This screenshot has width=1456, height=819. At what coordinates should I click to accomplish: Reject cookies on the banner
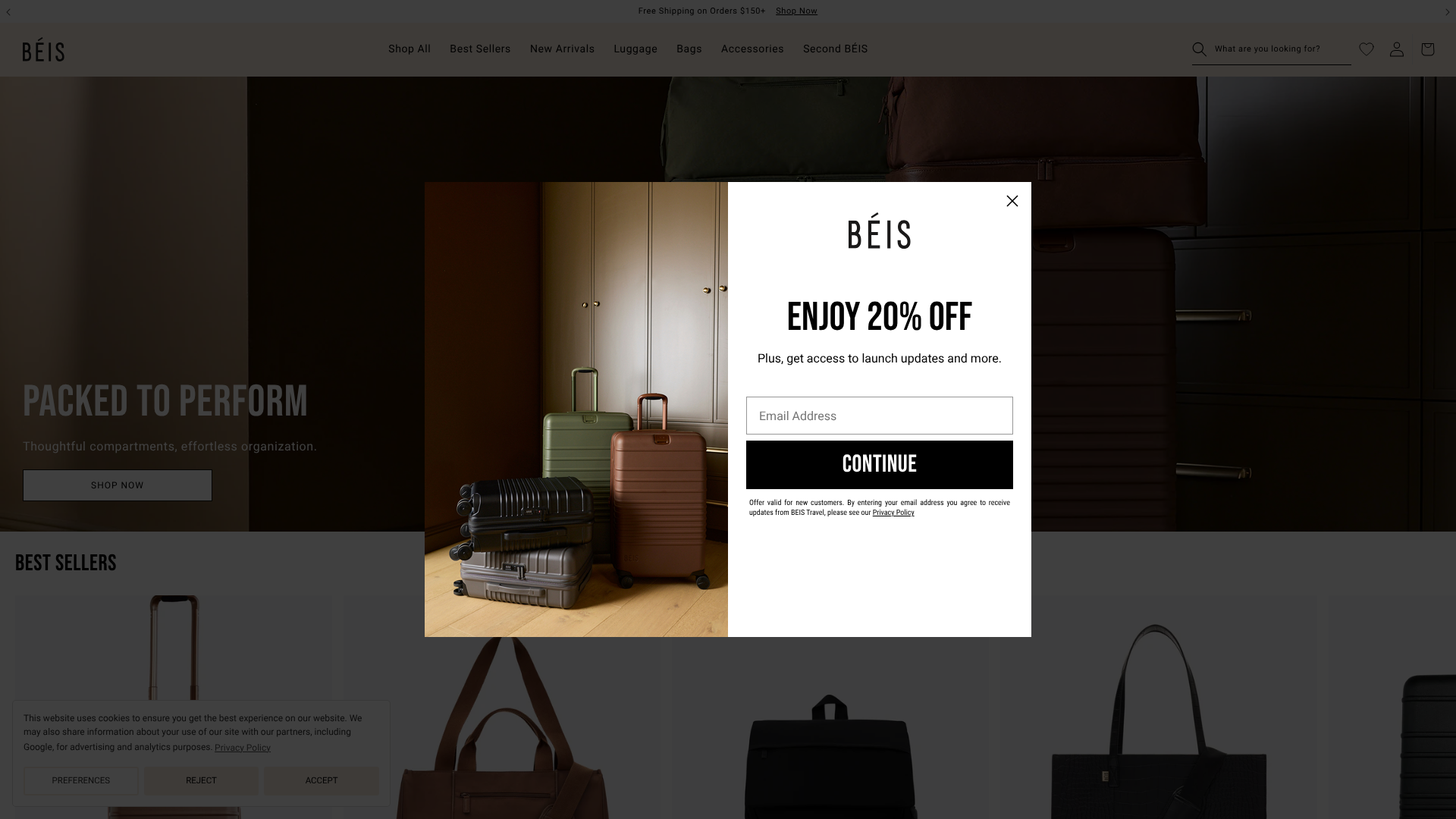point(201,780)
